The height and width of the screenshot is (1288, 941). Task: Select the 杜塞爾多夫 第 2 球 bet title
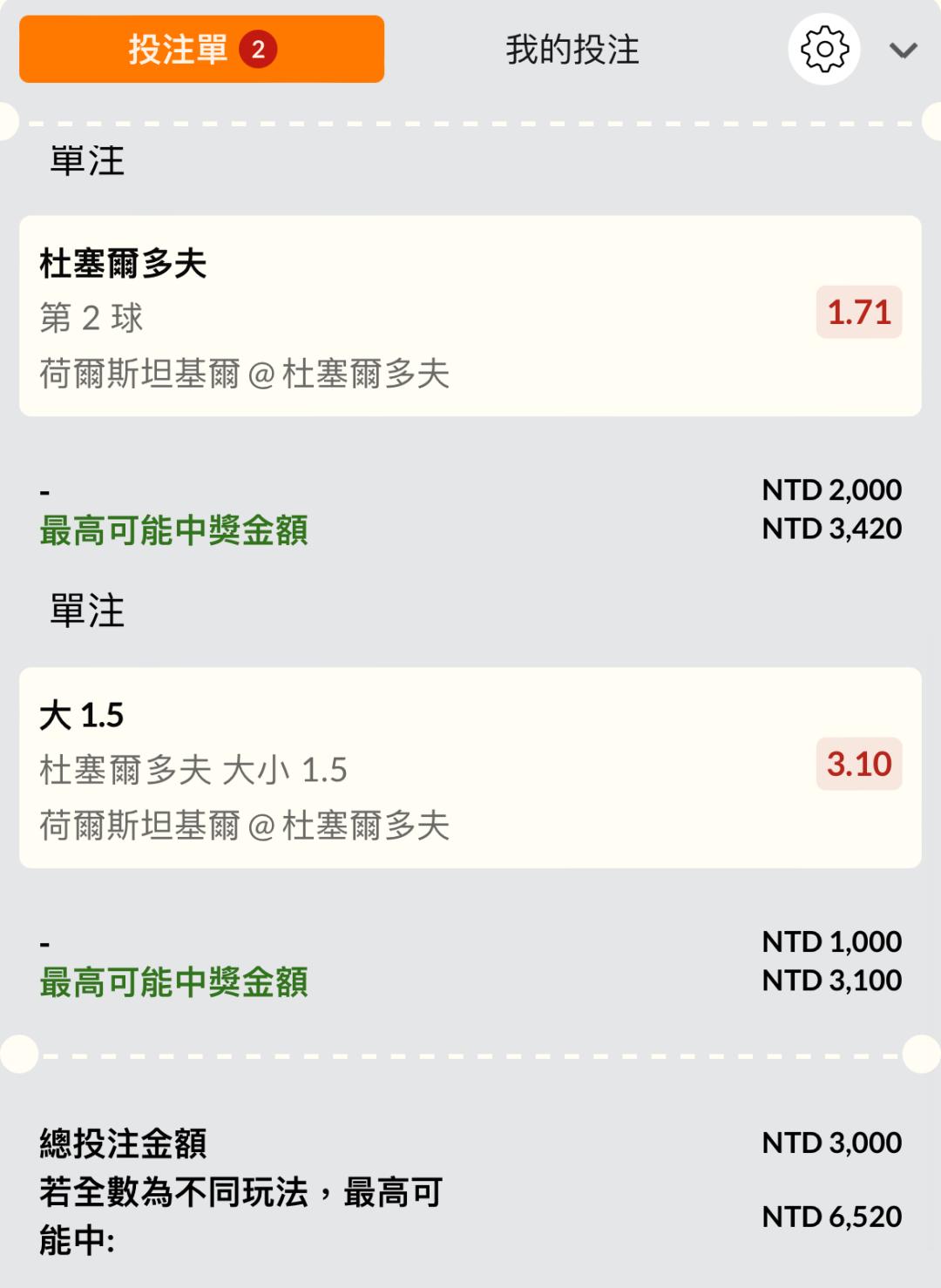123,264
